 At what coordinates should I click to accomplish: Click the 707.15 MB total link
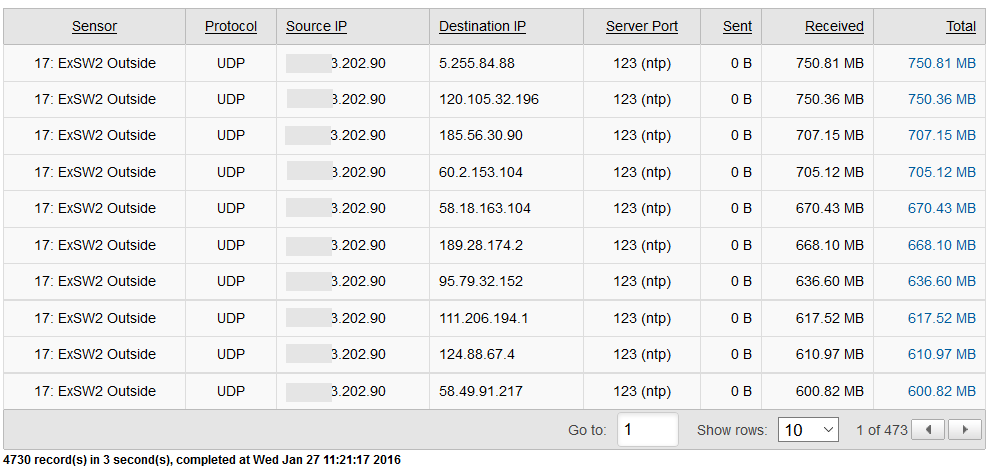tap(941, 136)
